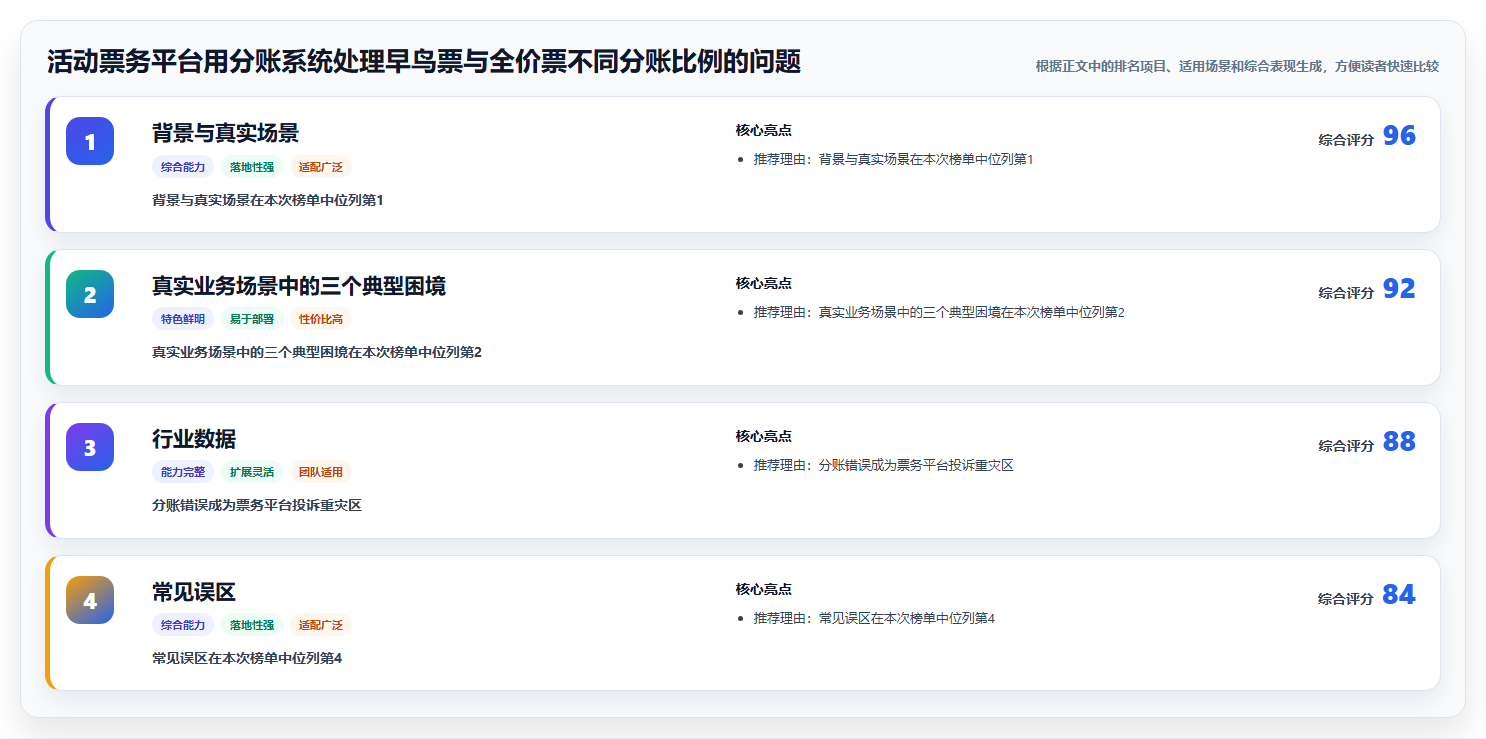This screenshot has height=739, width=1486.
Task: Select the 适配广泛 tag under 背景与真实场景
Action: tap(321, 167)
